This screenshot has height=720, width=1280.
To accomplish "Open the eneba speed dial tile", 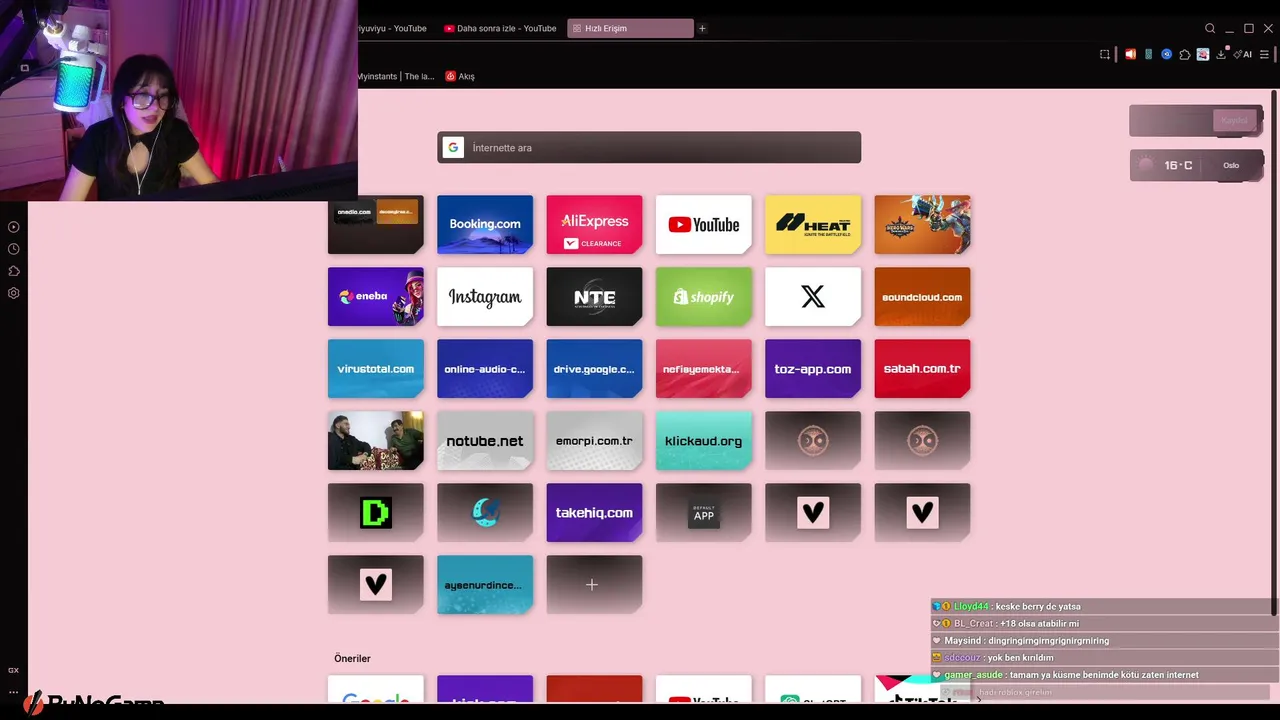I will coord(376,296).
